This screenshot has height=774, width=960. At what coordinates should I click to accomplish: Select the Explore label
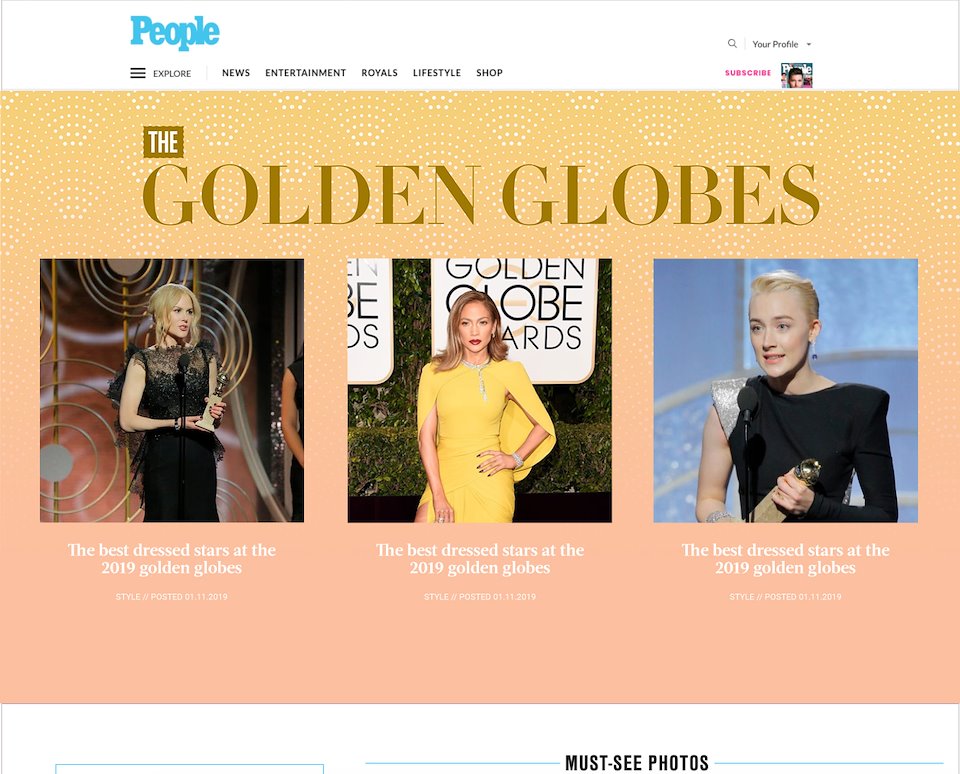[x=172, y=73]
